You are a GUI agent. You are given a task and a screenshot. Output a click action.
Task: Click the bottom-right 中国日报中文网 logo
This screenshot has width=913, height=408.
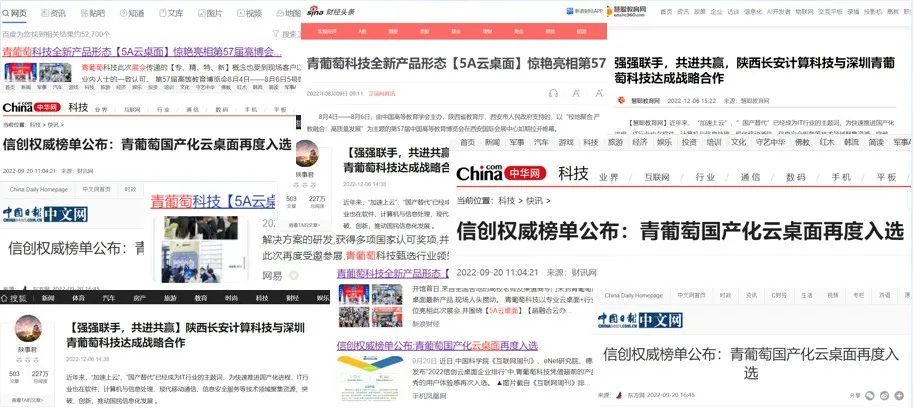pos(640,320)
